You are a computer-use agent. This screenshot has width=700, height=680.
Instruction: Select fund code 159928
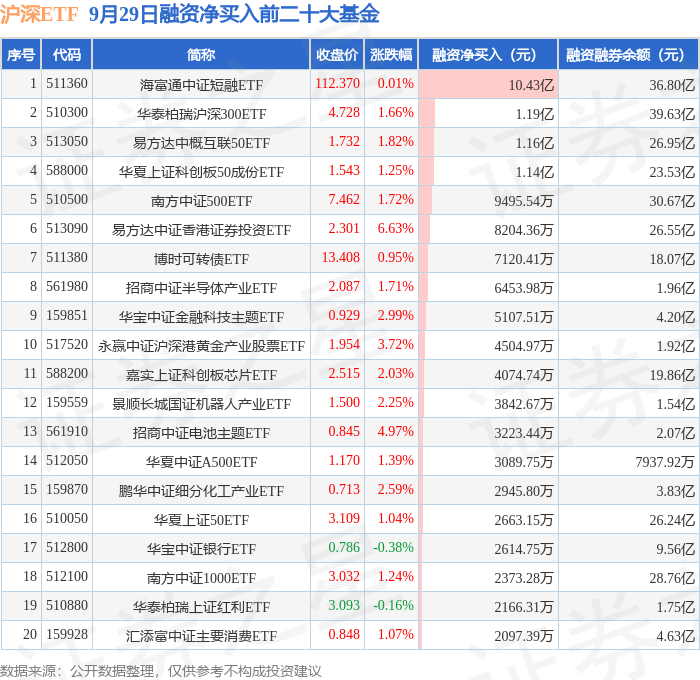click(x=67, y=634)
